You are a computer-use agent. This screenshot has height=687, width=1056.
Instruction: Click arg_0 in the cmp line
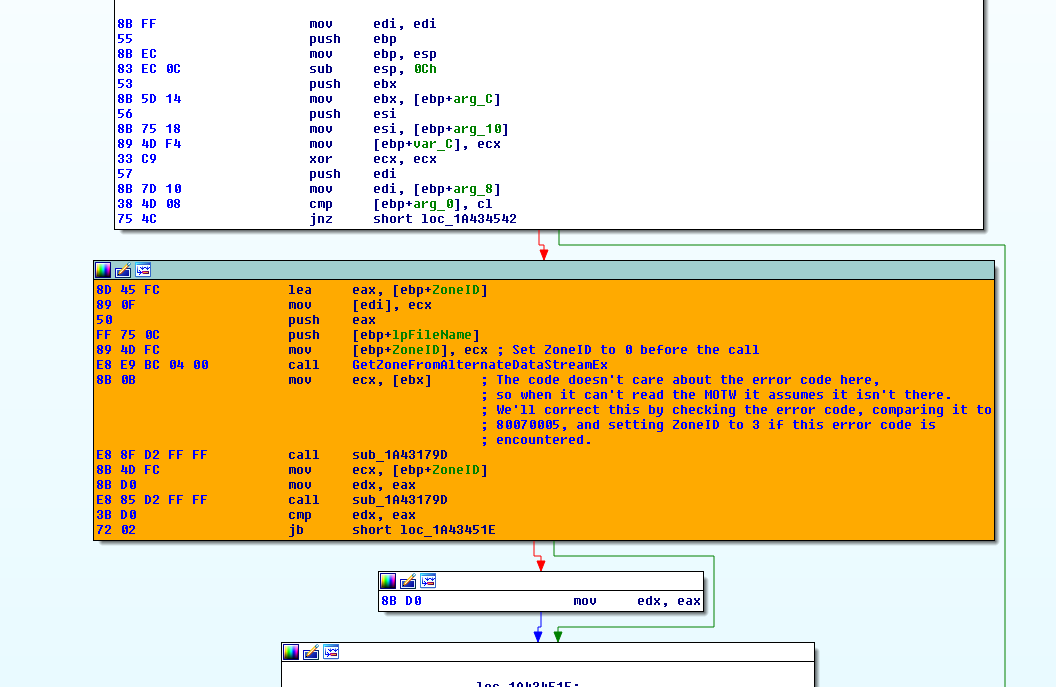click(x=434, y=204)
